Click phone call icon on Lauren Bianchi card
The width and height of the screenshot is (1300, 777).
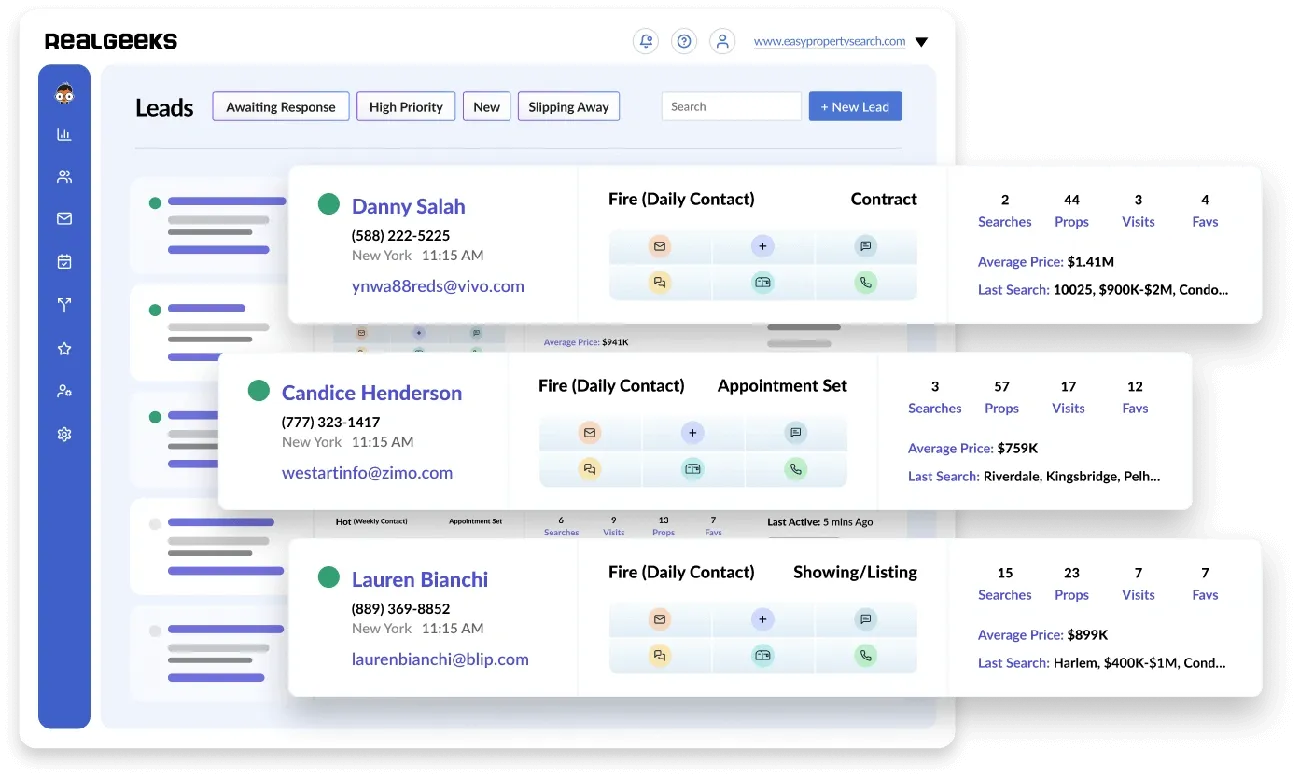[x=866, y=656]
